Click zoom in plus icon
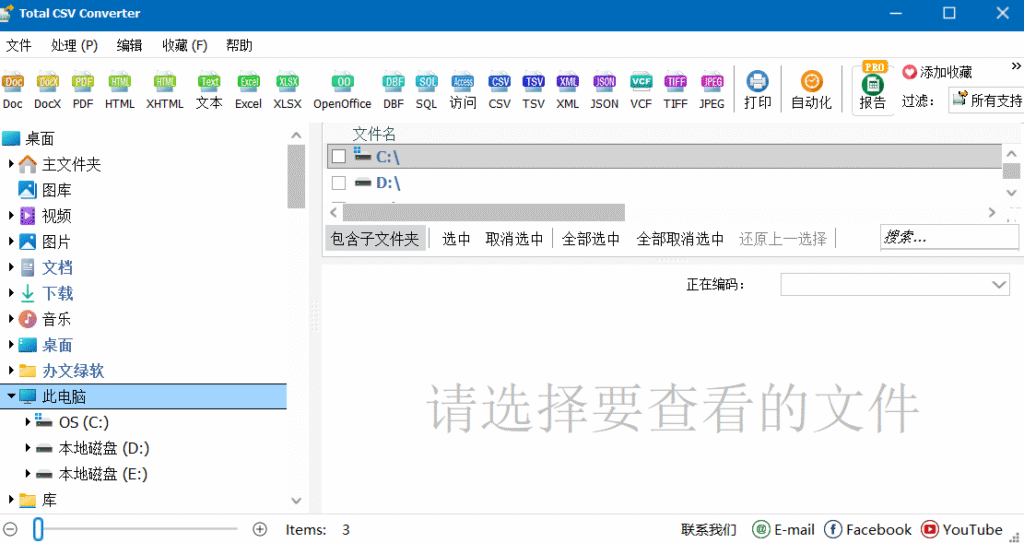Image resolution: width=1024 pixels, height=543 pixels. [260, 529]
